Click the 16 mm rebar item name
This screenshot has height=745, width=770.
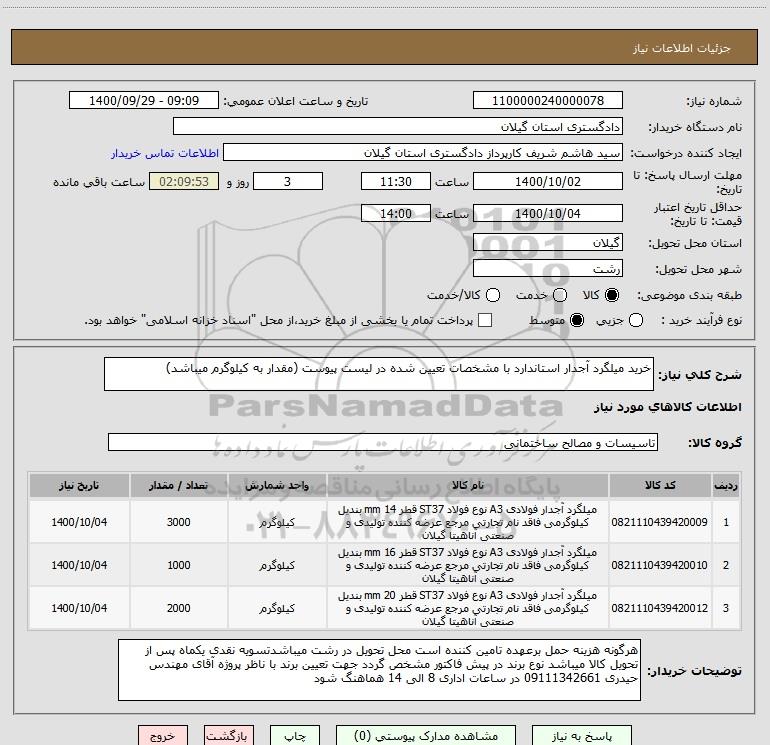click(468, 565)
